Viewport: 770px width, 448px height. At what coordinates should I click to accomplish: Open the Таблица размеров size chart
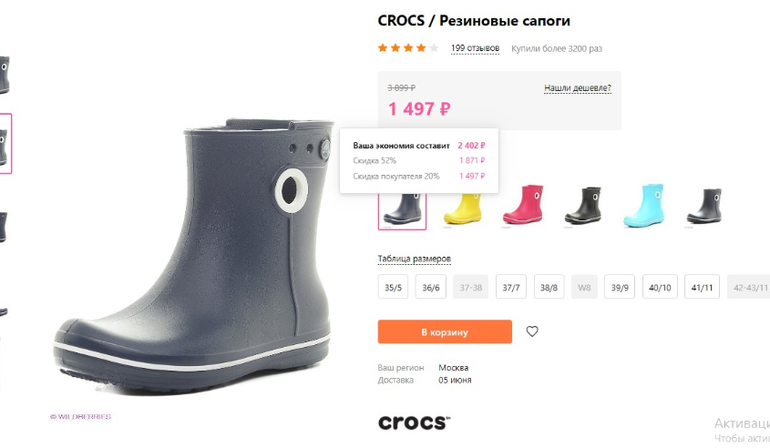coord(414,258)
